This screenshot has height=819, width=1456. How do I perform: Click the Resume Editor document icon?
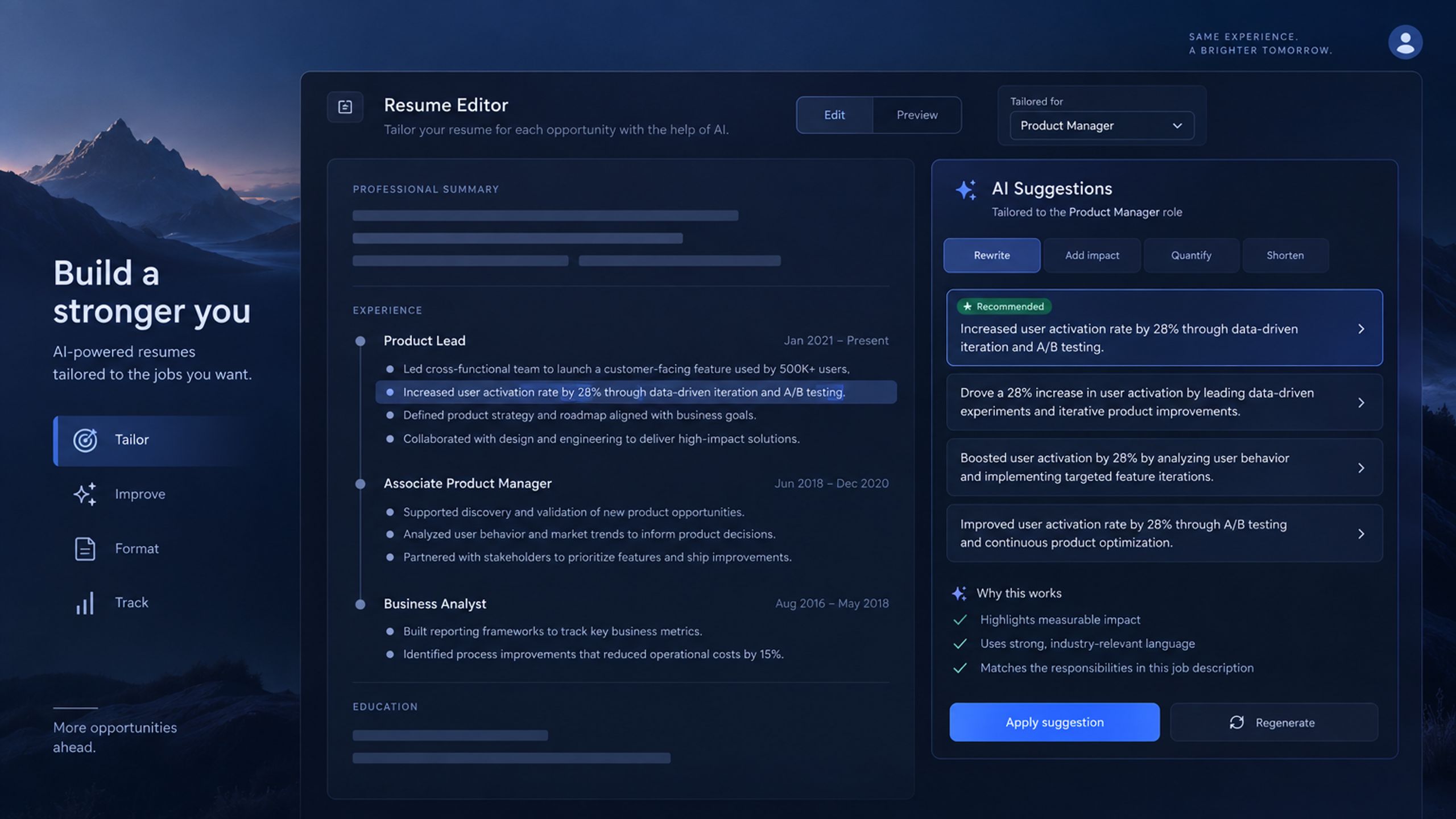pos(345,107)
